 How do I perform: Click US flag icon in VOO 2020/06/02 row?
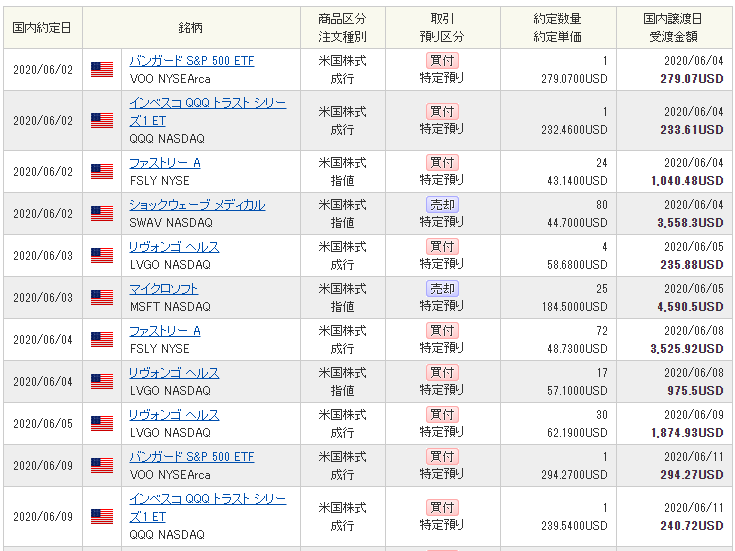tap(102, 69)
